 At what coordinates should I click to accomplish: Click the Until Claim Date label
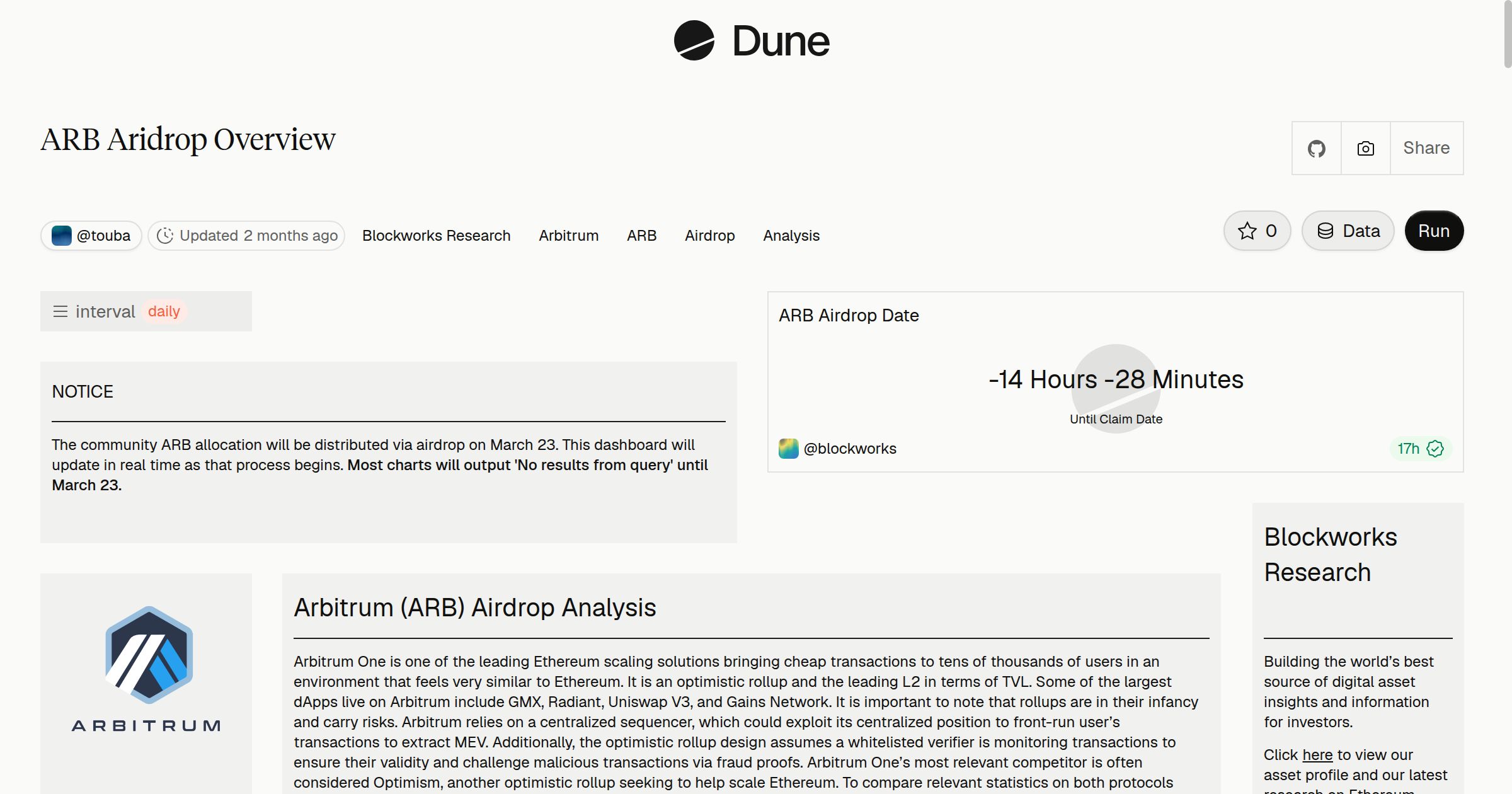point(1116,419)
